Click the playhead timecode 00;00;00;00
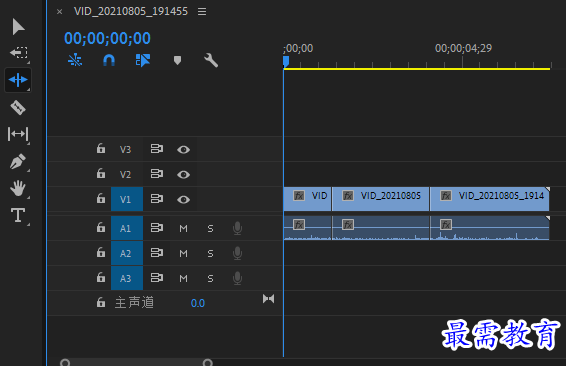This screenshot has width=566, height=366. point(107,38)
